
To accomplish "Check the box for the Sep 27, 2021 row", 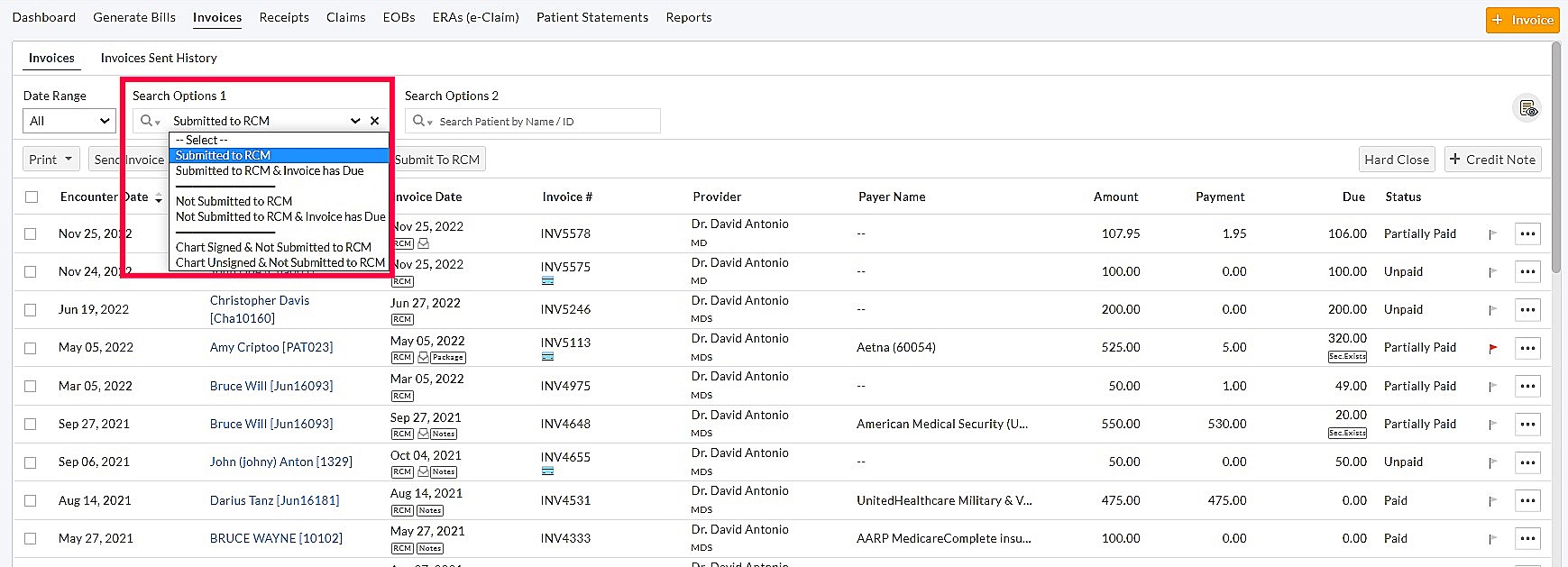I will click(31, 424).
